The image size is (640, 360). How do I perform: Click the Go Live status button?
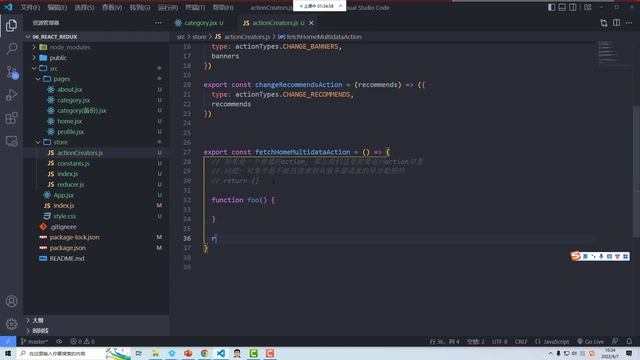tap(590, 341)
